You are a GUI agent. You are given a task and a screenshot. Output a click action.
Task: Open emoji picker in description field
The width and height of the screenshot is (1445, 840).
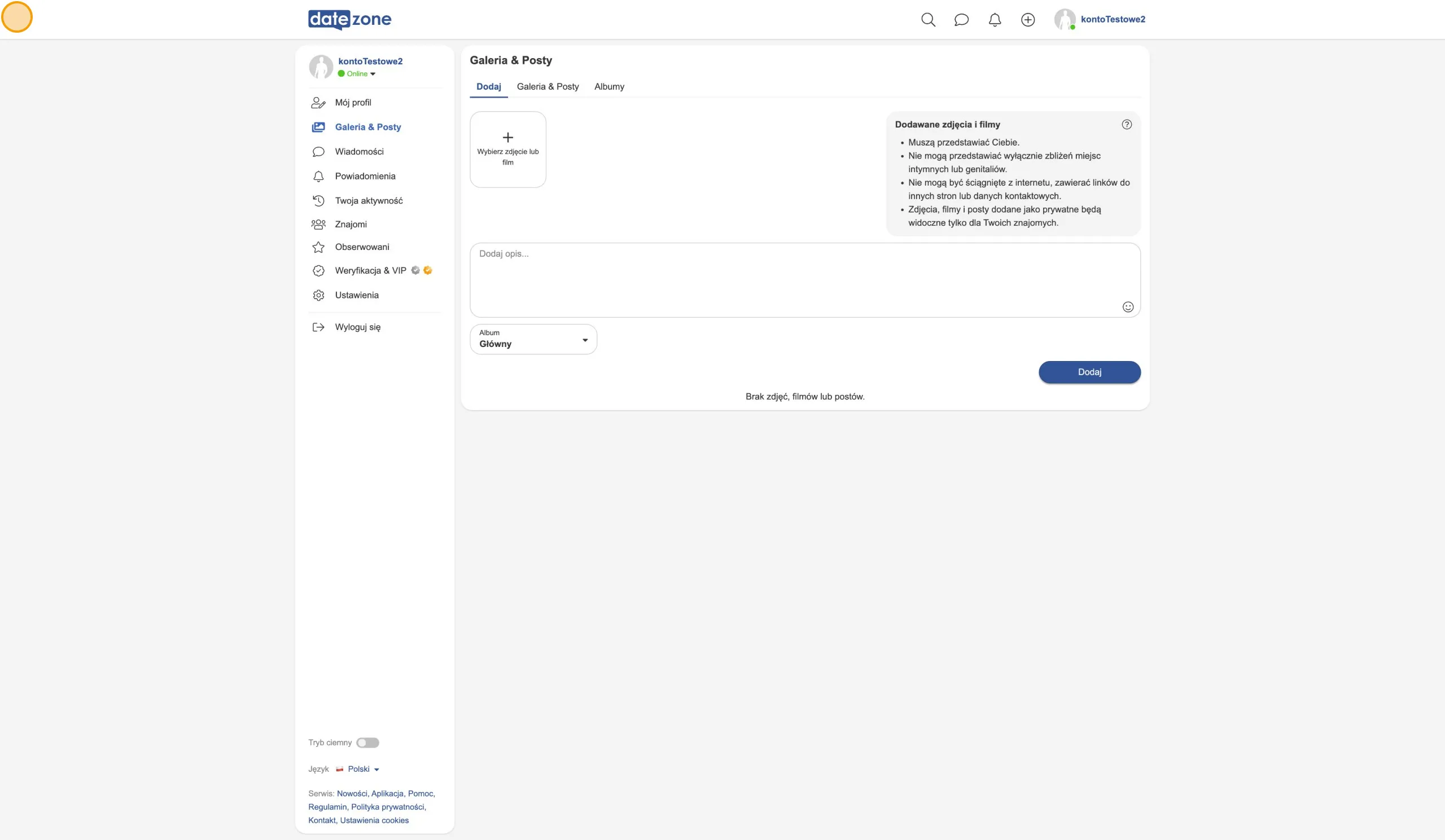[x=1127, y=306]
